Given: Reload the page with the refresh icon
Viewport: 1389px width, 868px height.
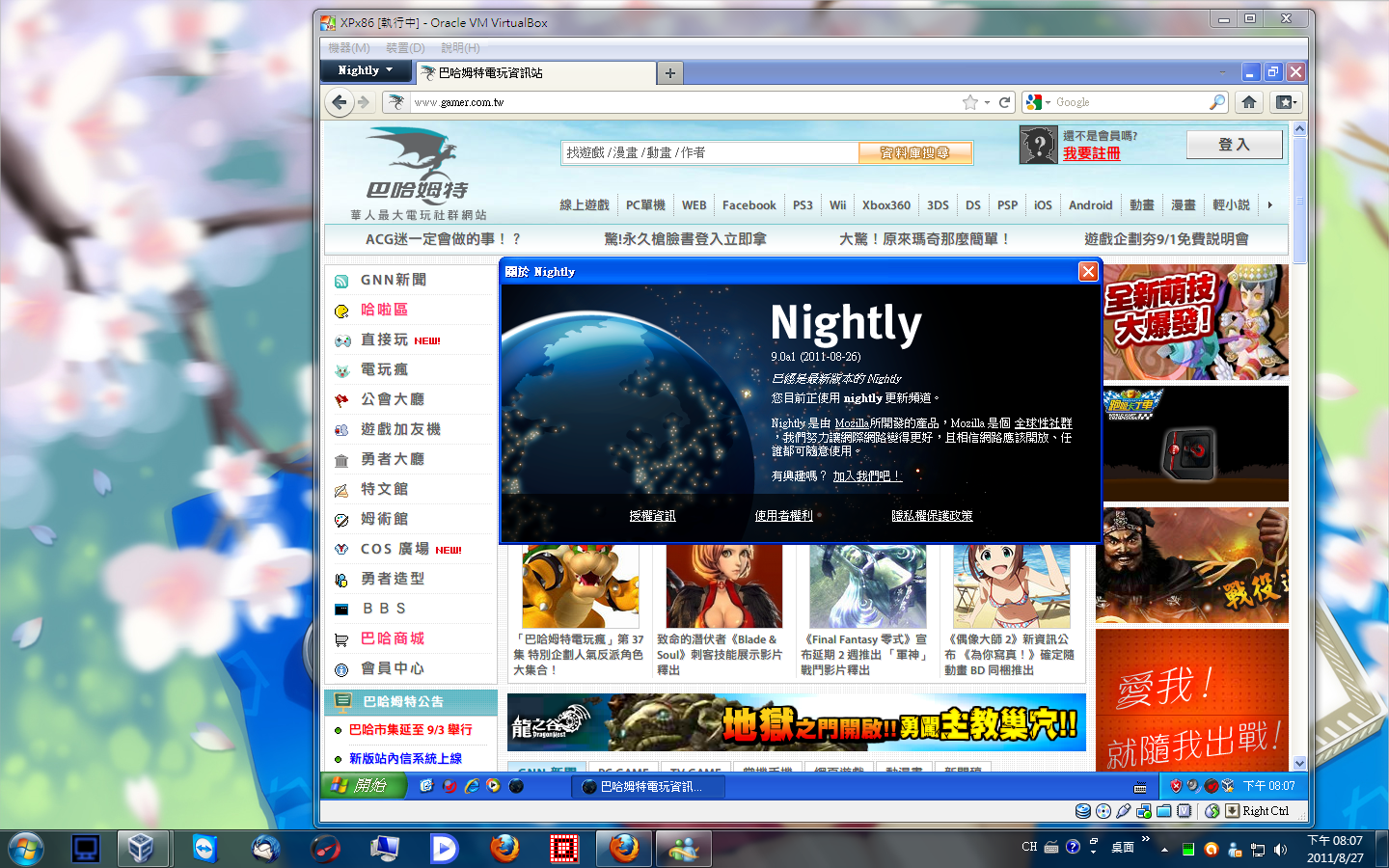Looking at the screenshot, I should point(1004,102).
